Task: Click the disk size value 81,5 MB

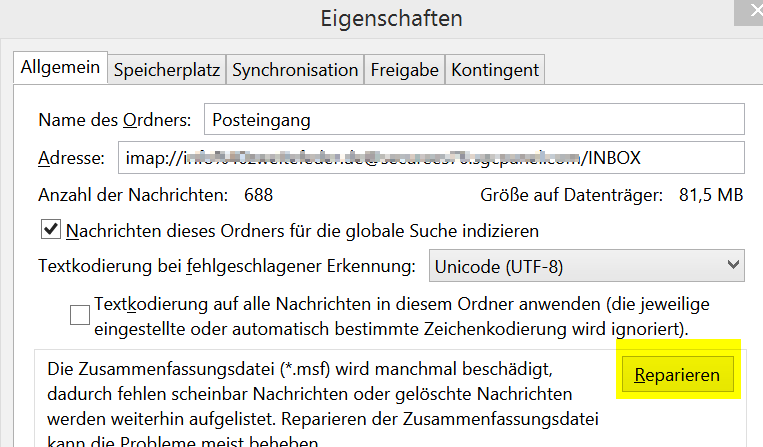Action: click(711, 195)
